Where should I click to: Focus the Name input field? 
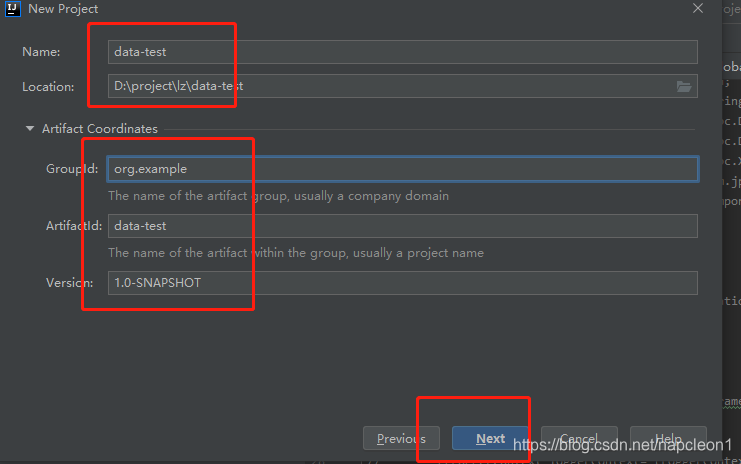pyautogui.click(x=403, y=52)
